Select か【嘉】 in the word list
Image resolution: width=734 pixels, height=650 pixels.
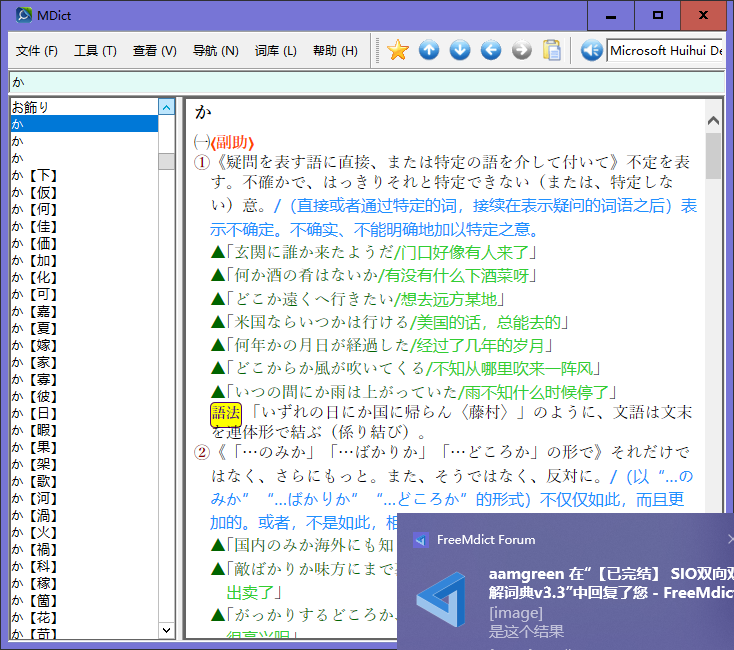(x=84, y=311)
